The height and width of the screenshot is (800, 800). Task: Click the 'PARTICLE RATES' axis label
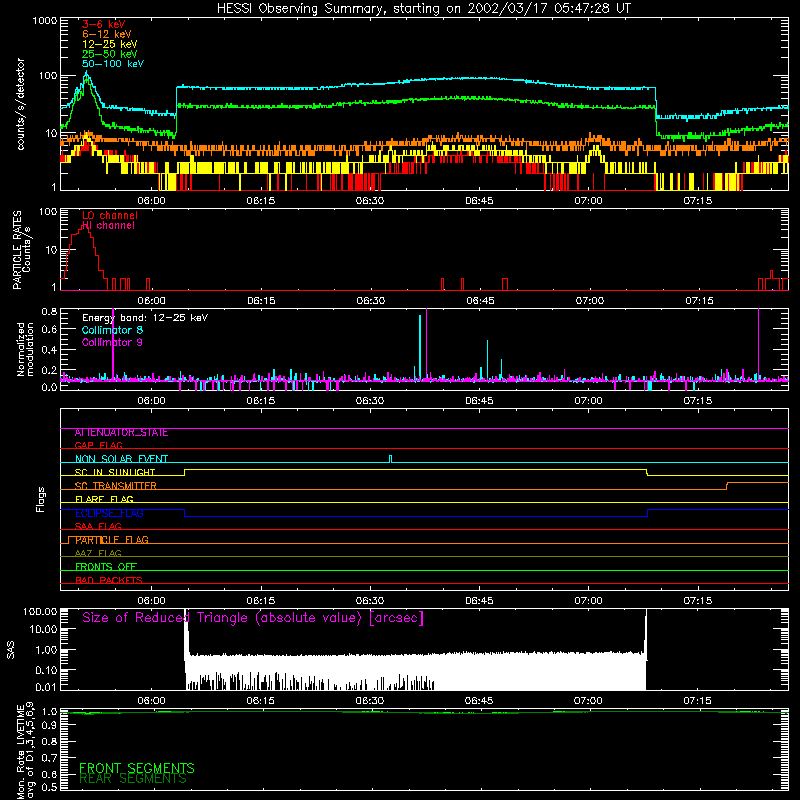[x=17, y=250]
